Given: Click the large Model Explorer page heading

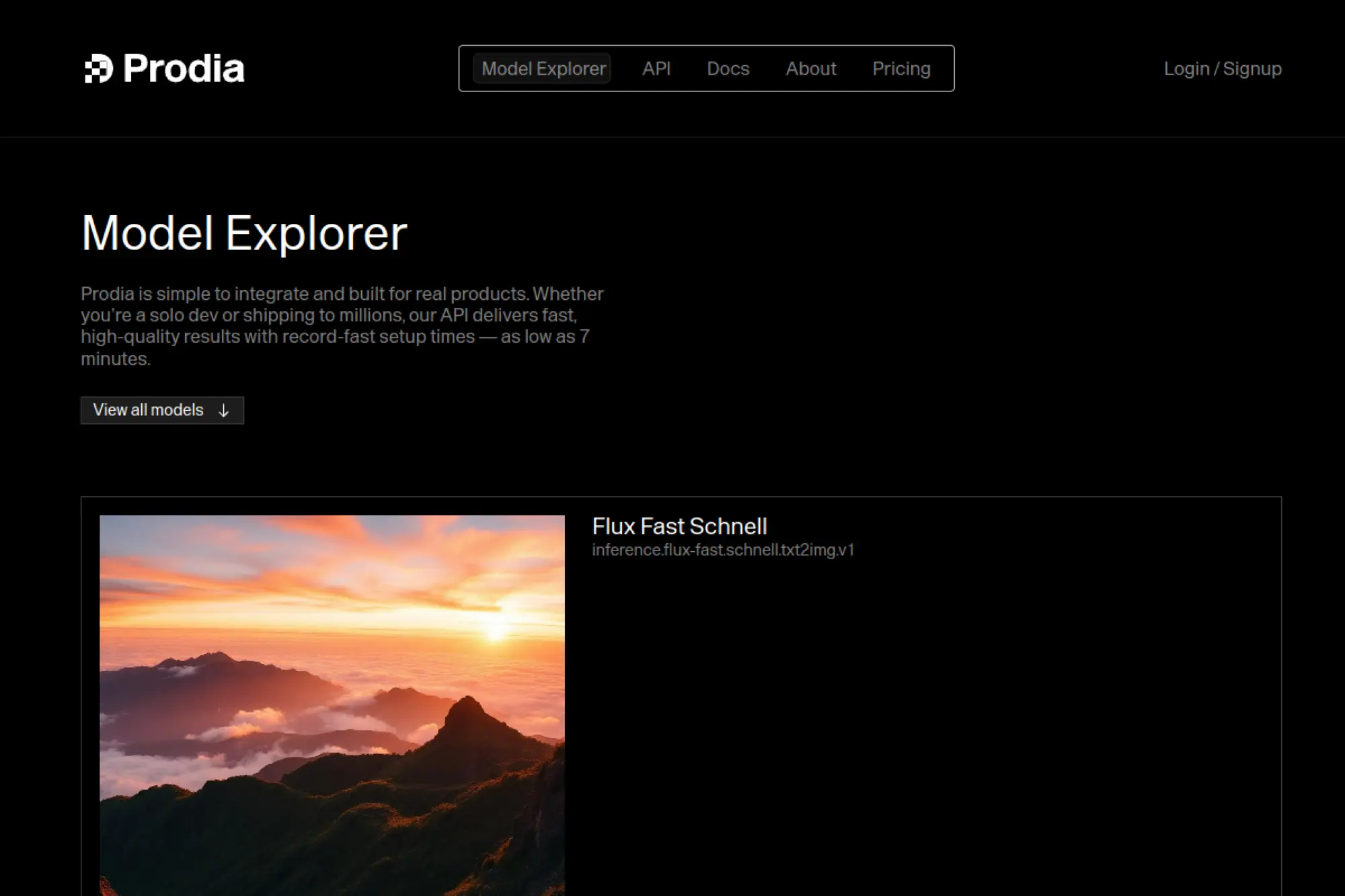Looking at the screenshot, I should pos(244,233).
